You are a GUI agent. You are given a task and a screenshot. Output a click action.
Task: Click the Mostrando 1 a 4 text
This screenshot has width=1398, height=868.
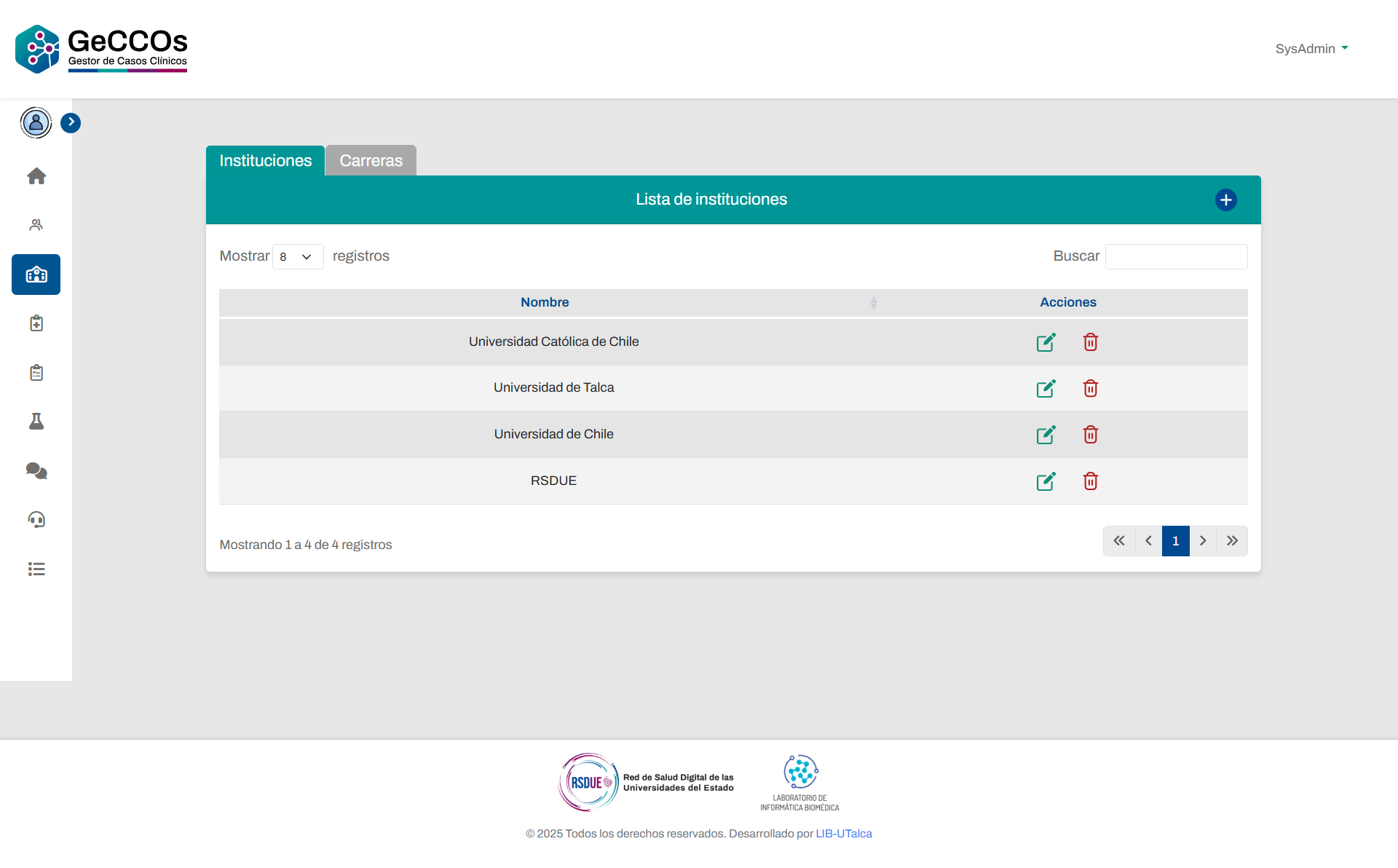(306, 545)
